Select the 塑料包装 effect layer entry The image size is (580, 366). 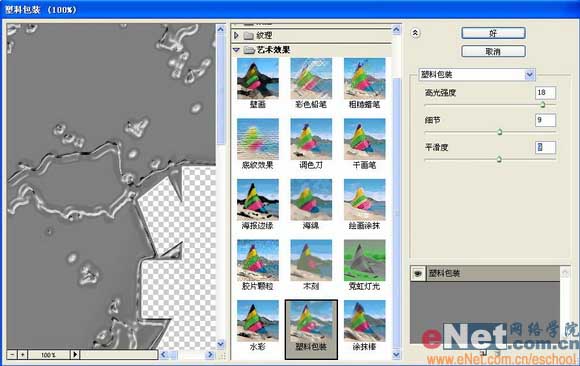[x=493, y=273]
